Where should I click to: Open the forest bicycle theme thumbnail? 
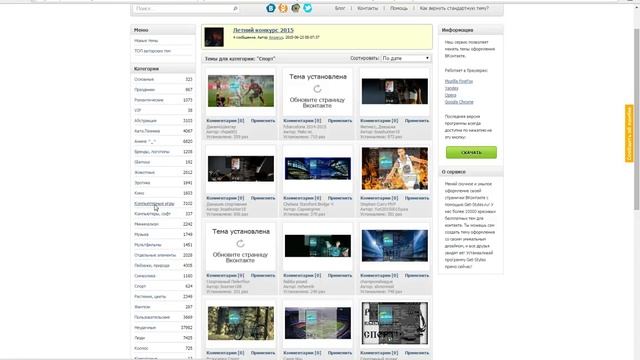click(x=241, y=323)
